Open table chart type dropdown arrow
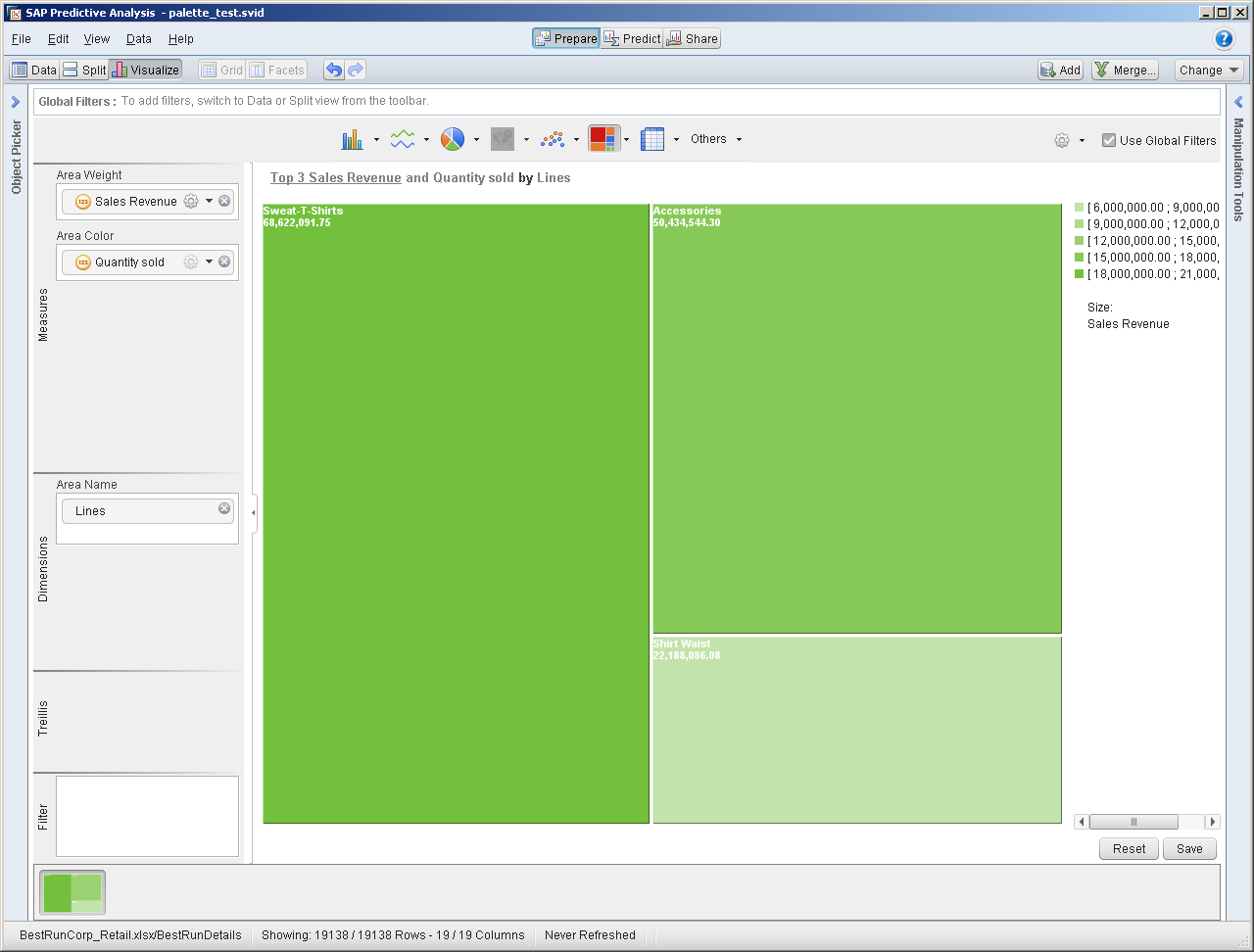1254x952 pixels. click(x=676, y=140)
